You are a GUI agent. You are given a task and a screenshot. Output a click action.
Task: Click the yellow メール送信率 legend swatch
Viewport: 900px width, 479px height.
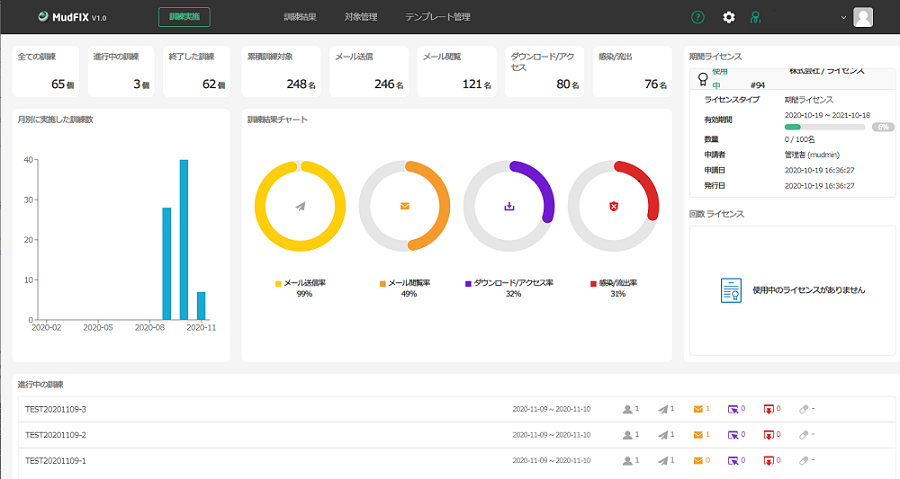tap(279, 284)
